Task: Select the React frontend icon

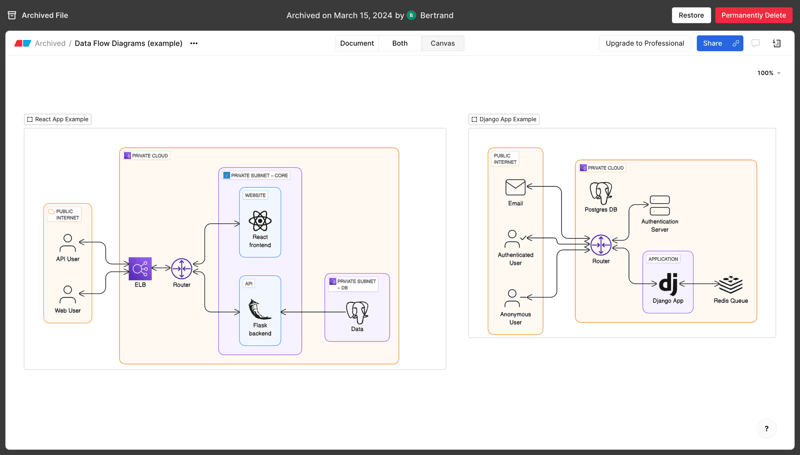Action: (260, 220)
